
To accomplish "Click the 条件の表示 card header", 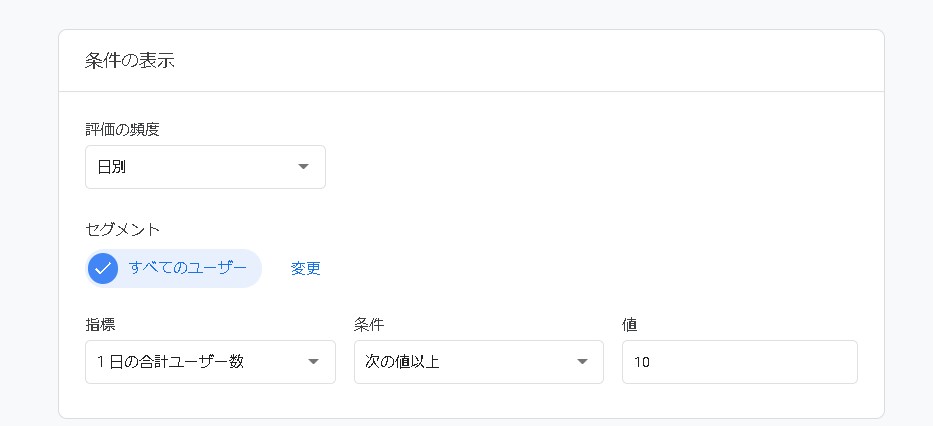I will point(130,60).
